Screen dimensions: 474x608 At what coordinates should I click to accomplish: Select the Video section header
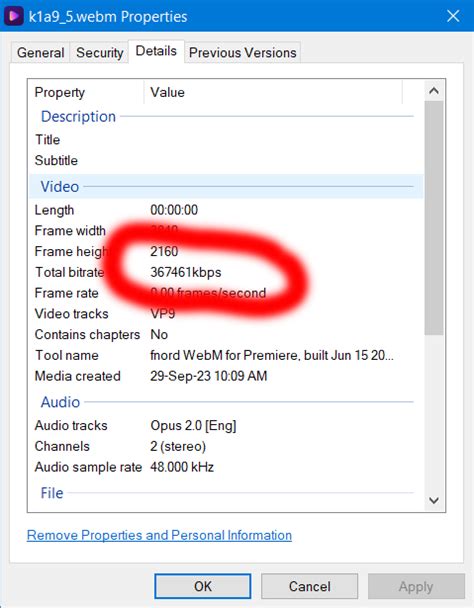pyautogui.click(x=226, y=187)
